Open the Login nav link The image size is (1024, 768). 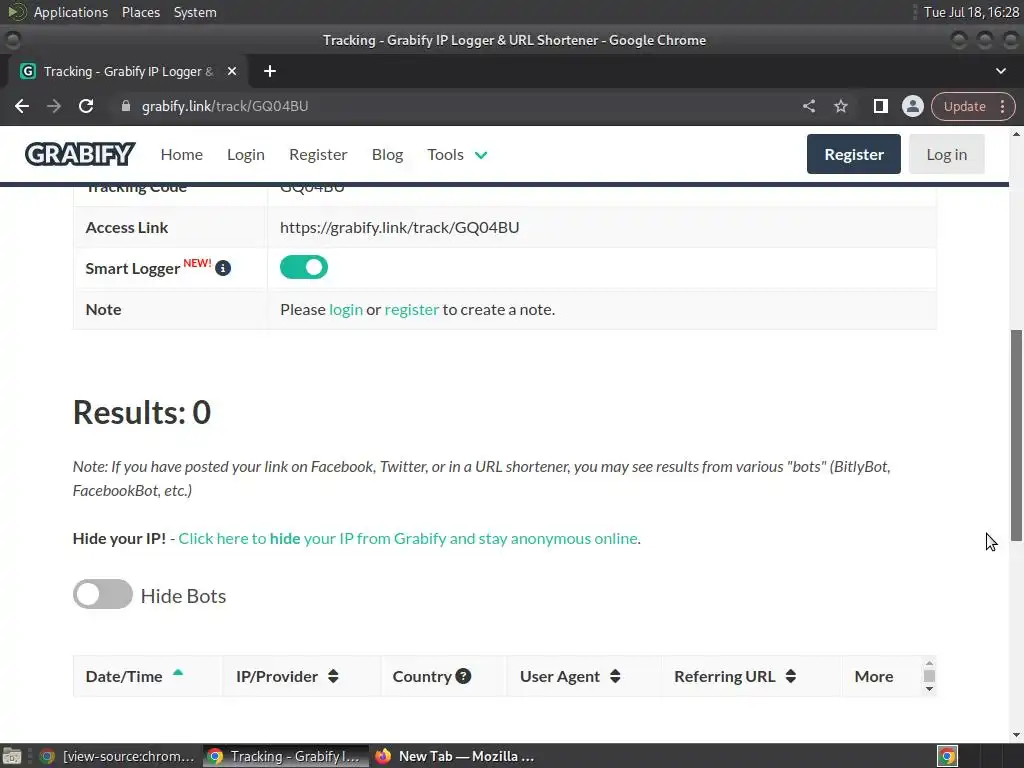coord(246,155)
